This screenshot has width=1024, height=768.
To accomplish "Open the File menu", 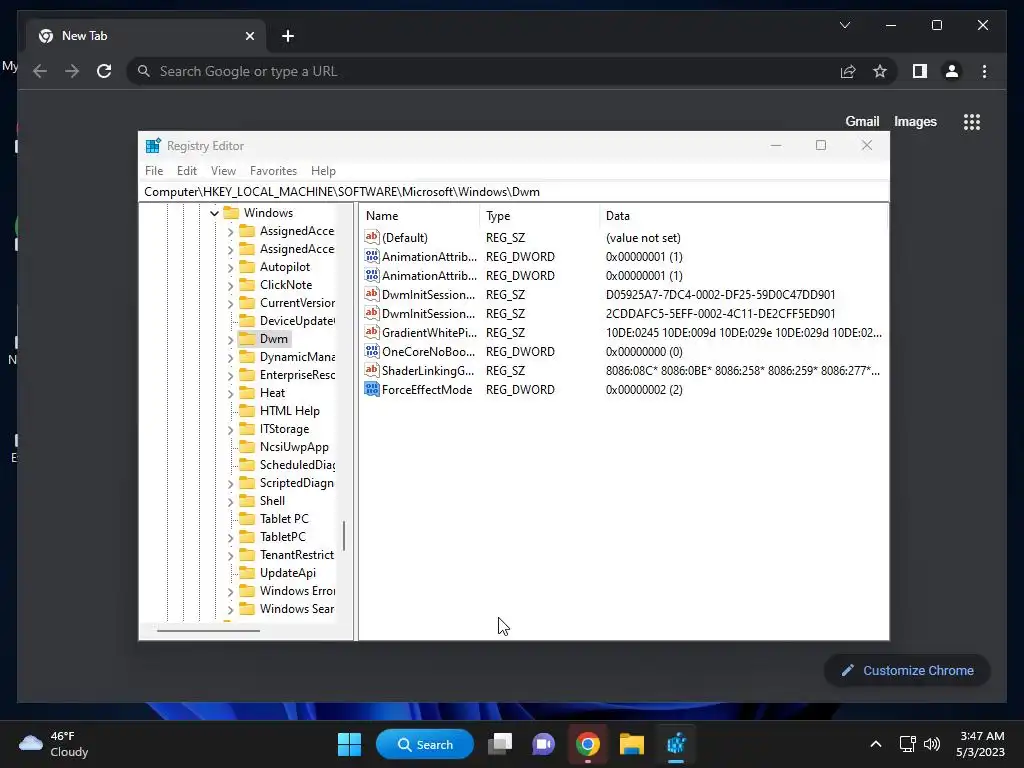I will click(x=154, y=170).
